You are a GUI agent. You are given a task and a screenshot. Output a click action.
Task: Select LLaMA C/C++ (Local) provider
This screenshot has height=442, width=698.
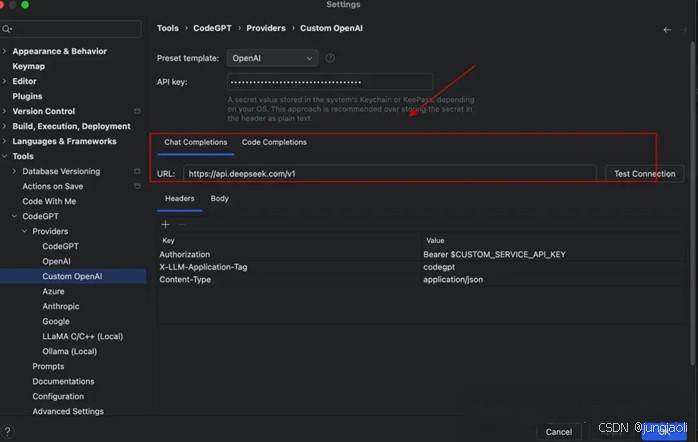83,337
